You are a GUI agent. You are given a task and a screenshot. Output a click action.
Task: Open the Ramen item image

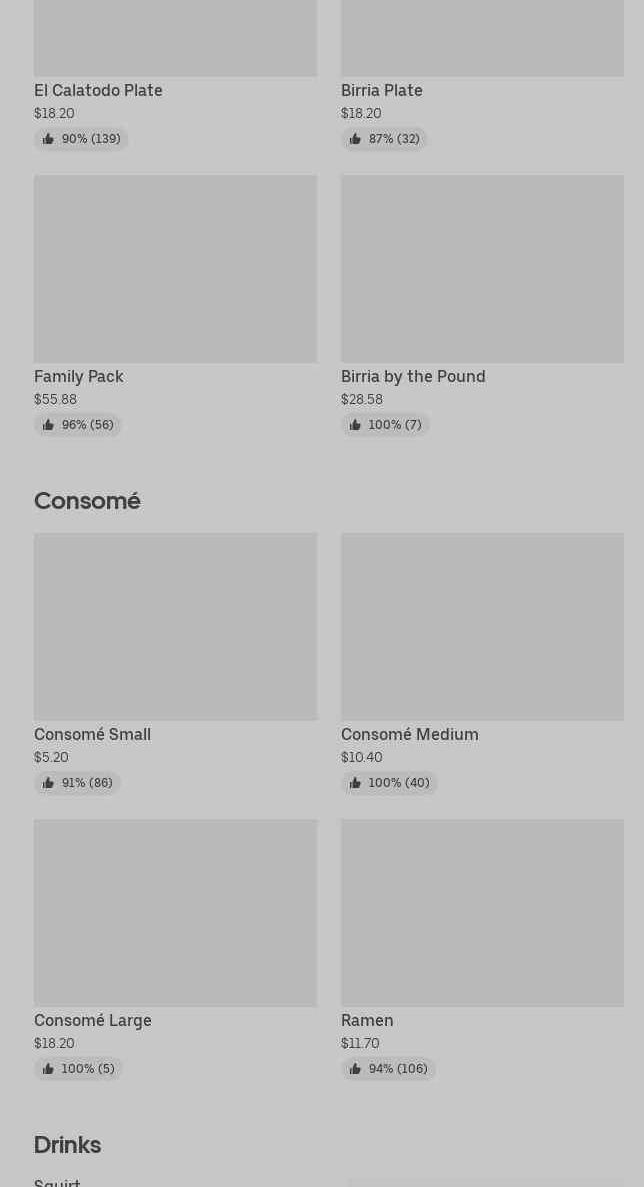click(x=482, y=912)
